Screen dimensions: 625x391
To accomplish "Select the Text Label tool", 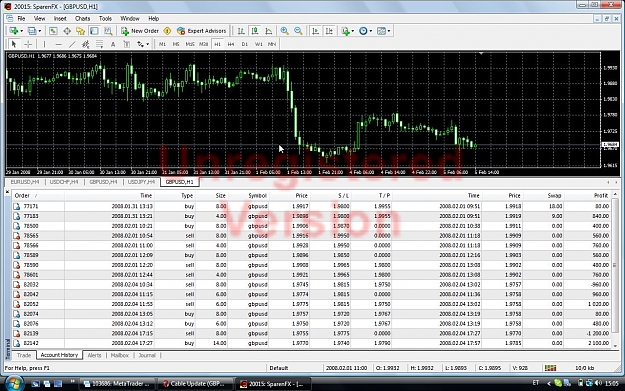I will 126,44.
